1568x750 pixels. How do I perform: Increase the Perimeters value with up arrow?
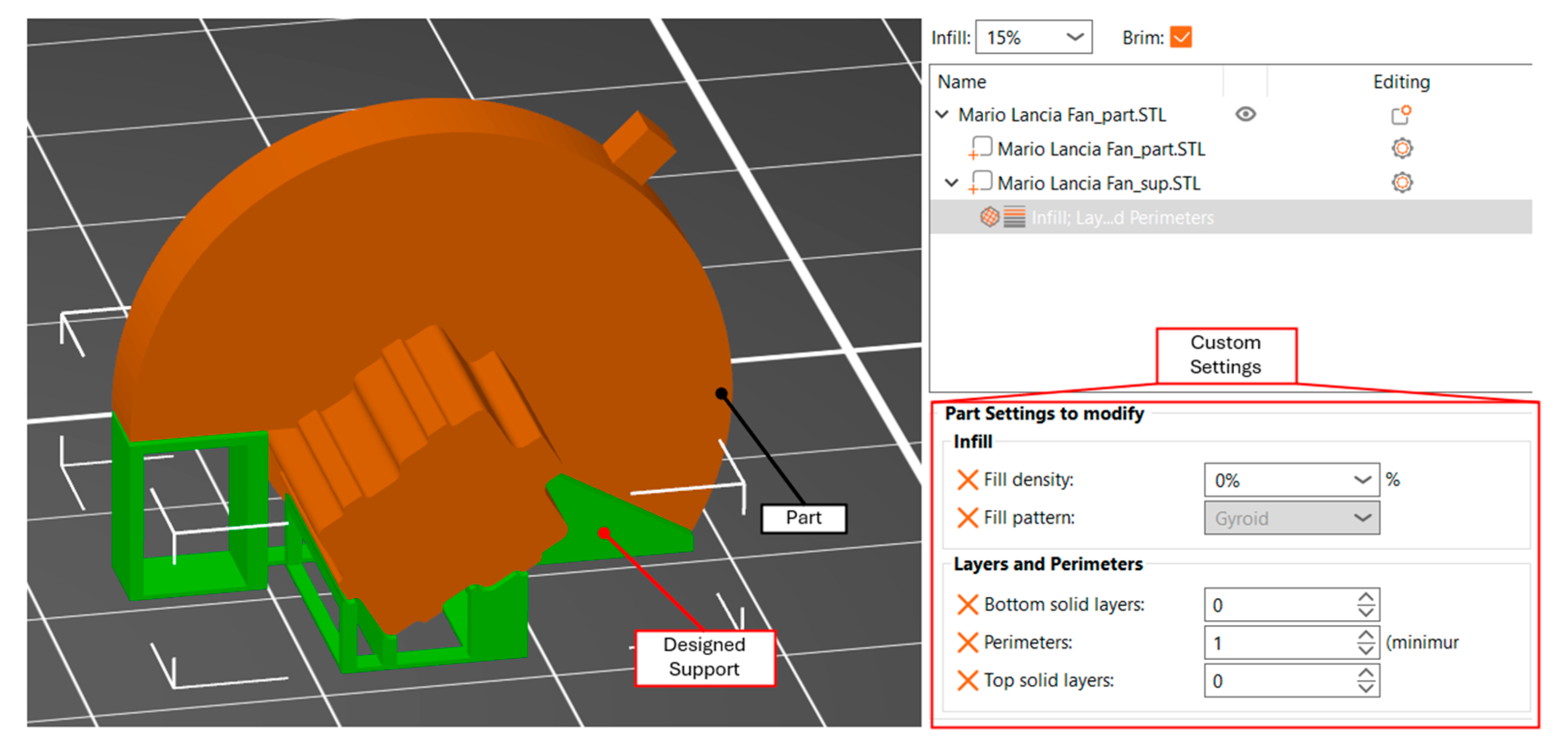coord(1365,636)
